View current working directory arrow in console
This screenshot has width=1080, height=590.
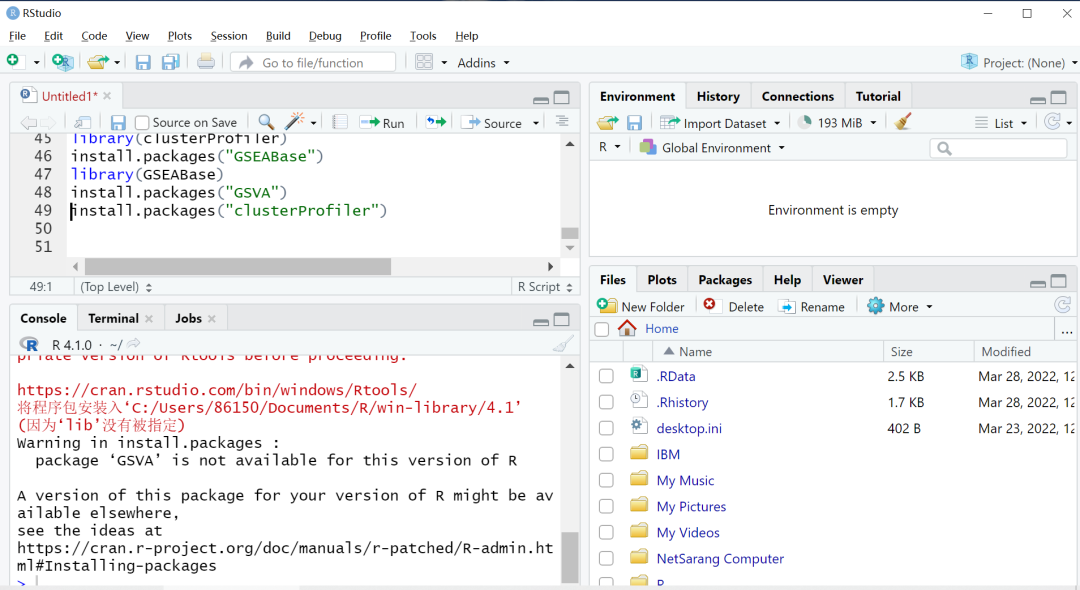tap(134, 344)
